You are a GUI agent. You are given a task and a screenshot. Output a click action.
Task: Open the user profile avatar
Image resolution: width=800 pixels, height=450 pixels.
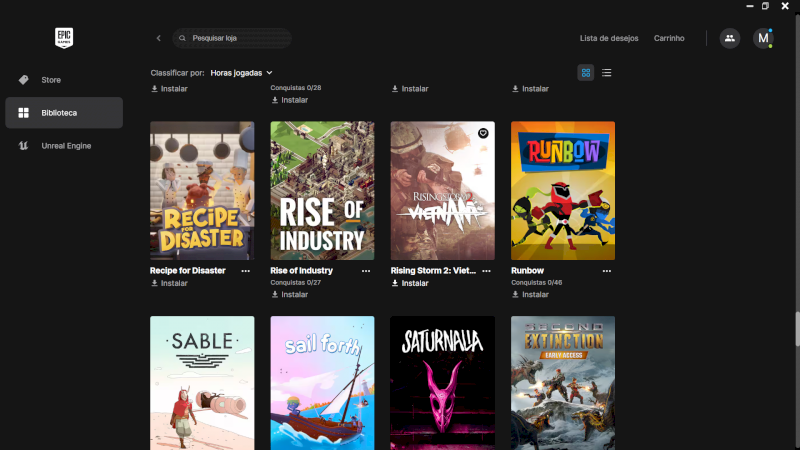tap(763, 38)
